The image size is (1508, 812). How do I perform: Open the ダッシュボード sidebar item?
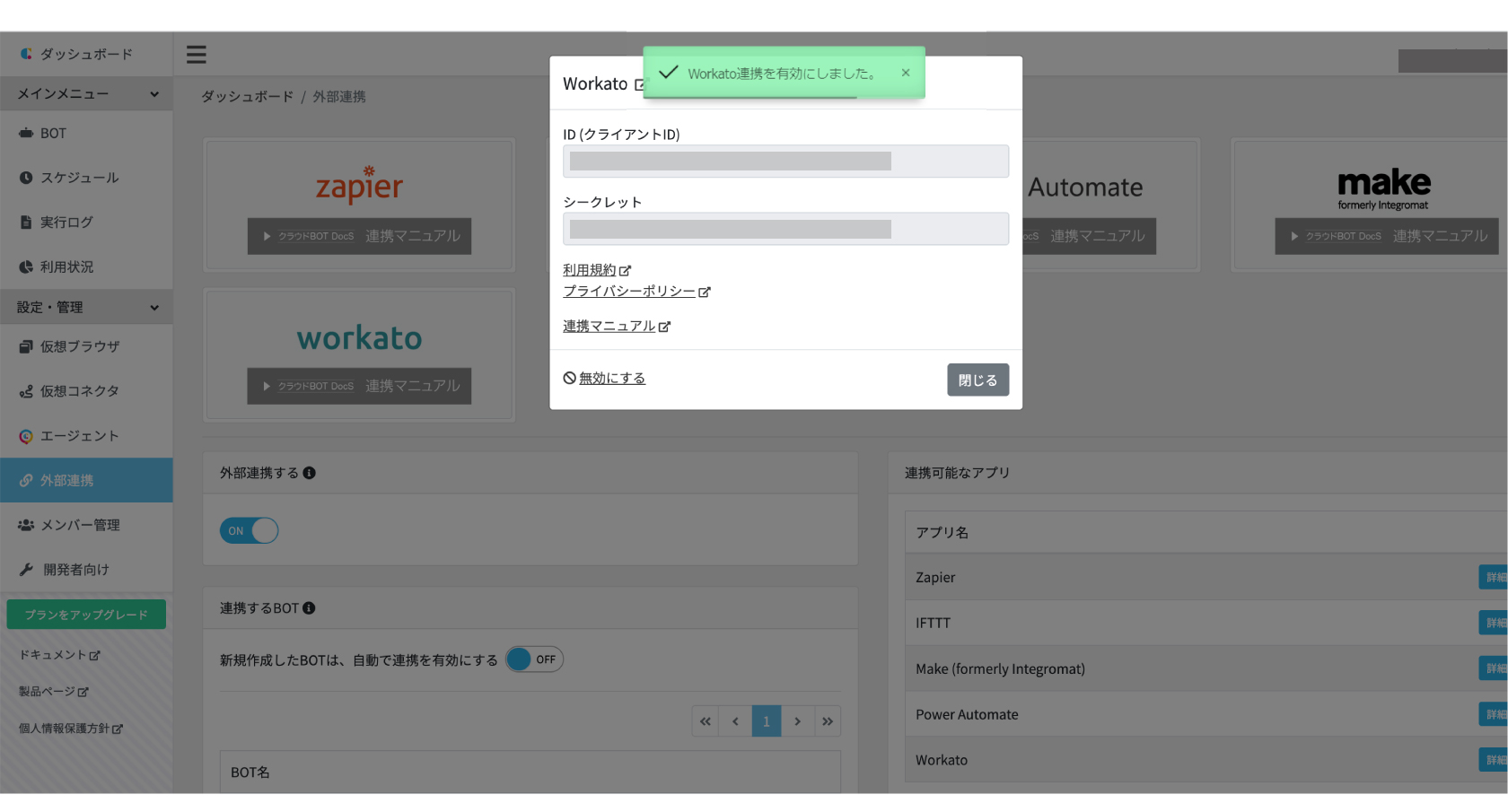tap(86, 54)
